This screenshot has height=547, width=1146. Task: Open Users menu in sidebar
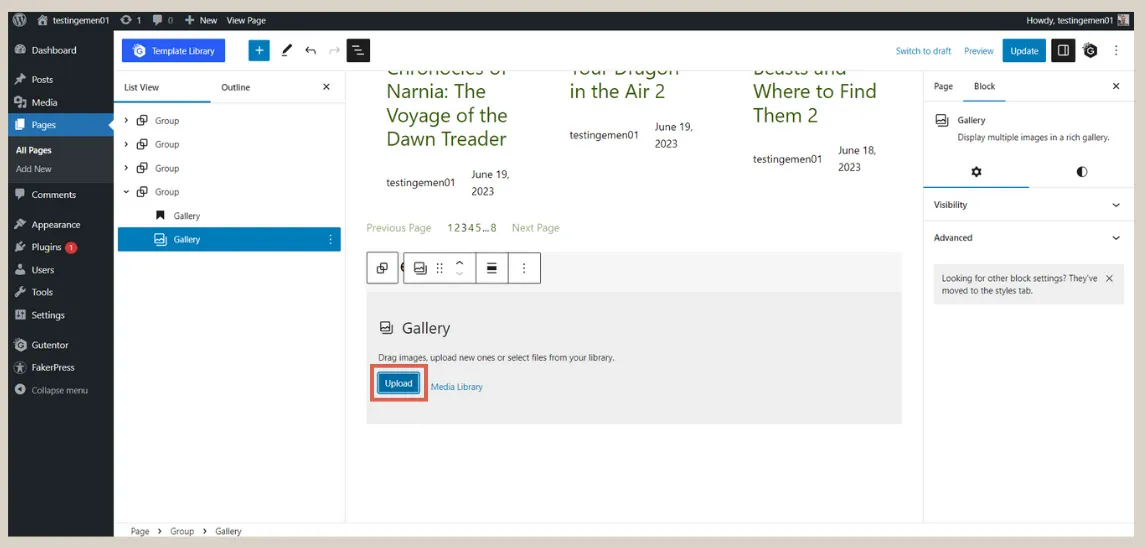pos(61,270)
